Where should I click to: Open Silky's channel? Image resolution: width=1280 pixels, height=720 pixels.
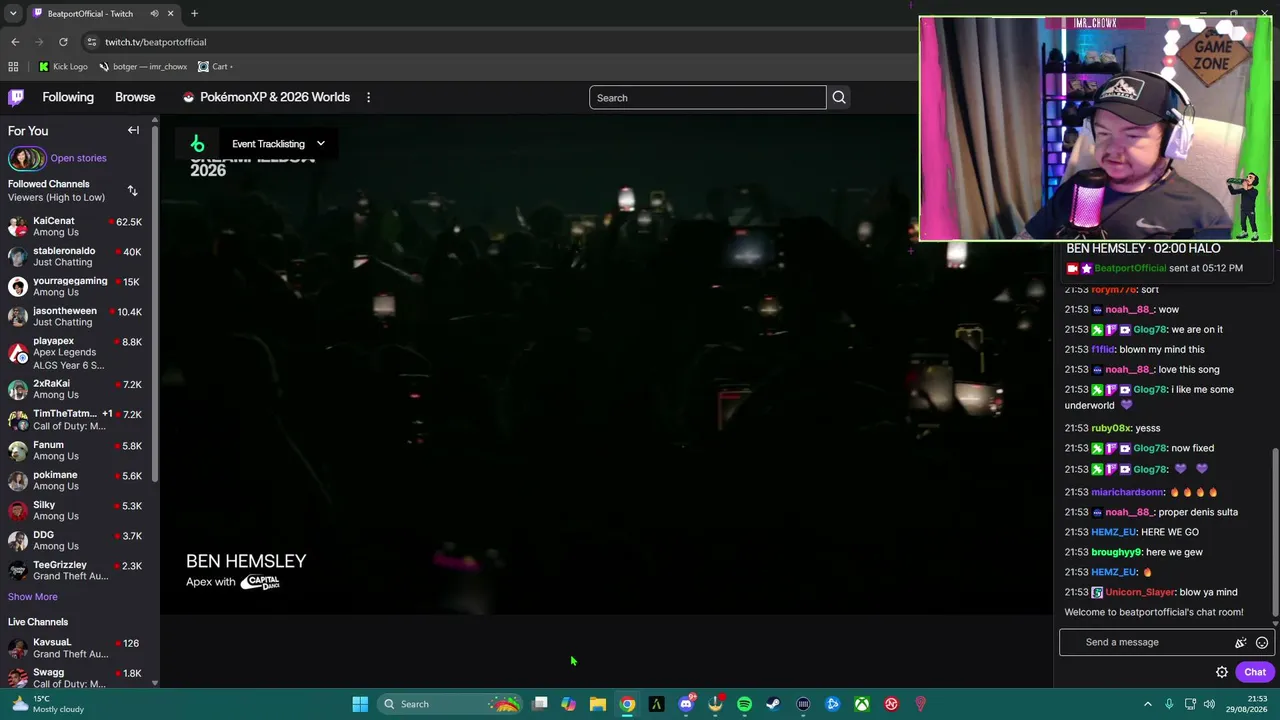[75, 511]
